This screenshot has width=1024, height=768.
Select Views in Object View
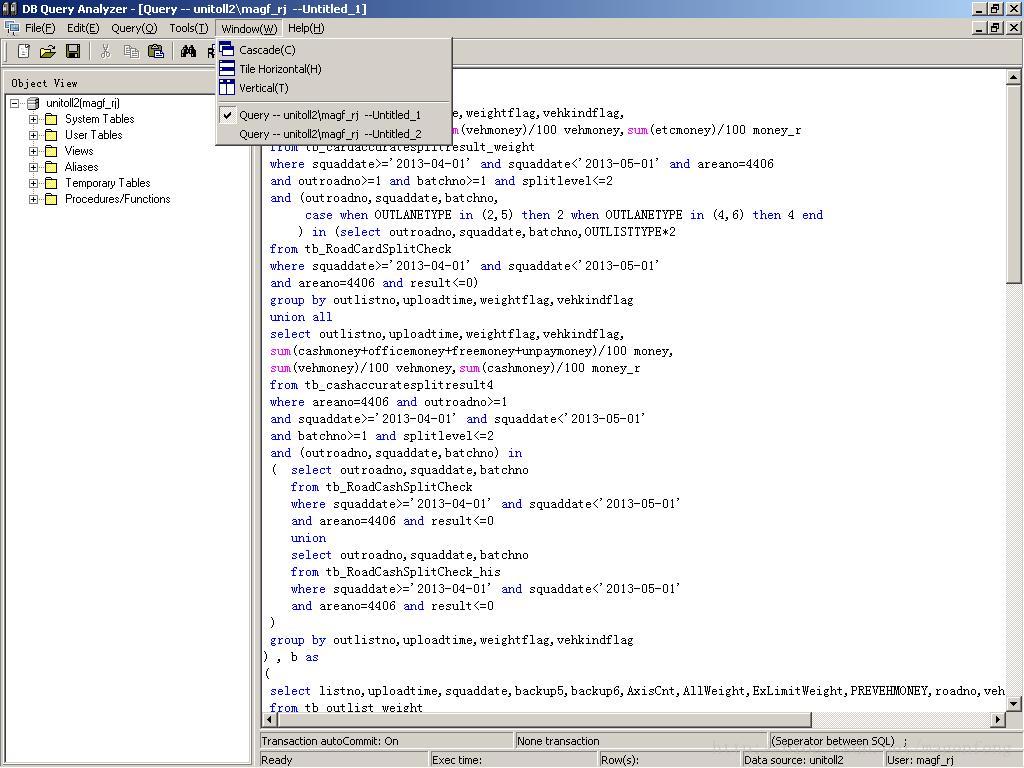click(79, 151)
